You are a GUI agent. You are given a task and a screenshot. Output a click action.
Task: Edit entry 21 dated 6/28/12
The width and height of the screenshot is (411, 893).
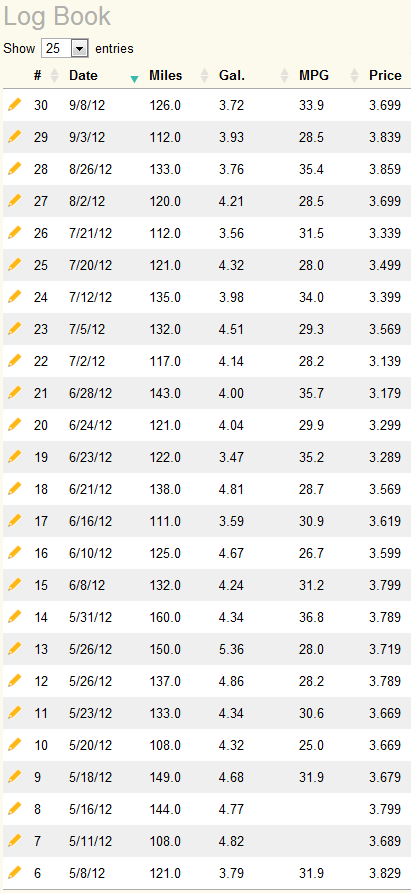tap(15, 392)
